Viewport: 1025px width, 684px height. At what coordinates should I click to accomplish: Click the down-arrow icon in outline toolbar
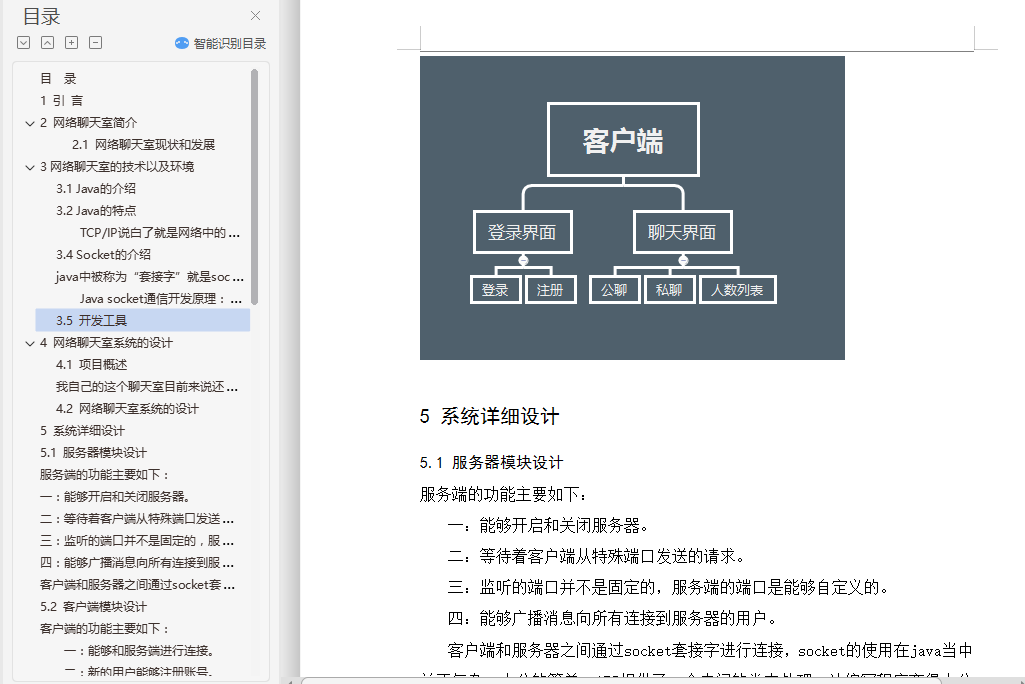pos(24,43)
